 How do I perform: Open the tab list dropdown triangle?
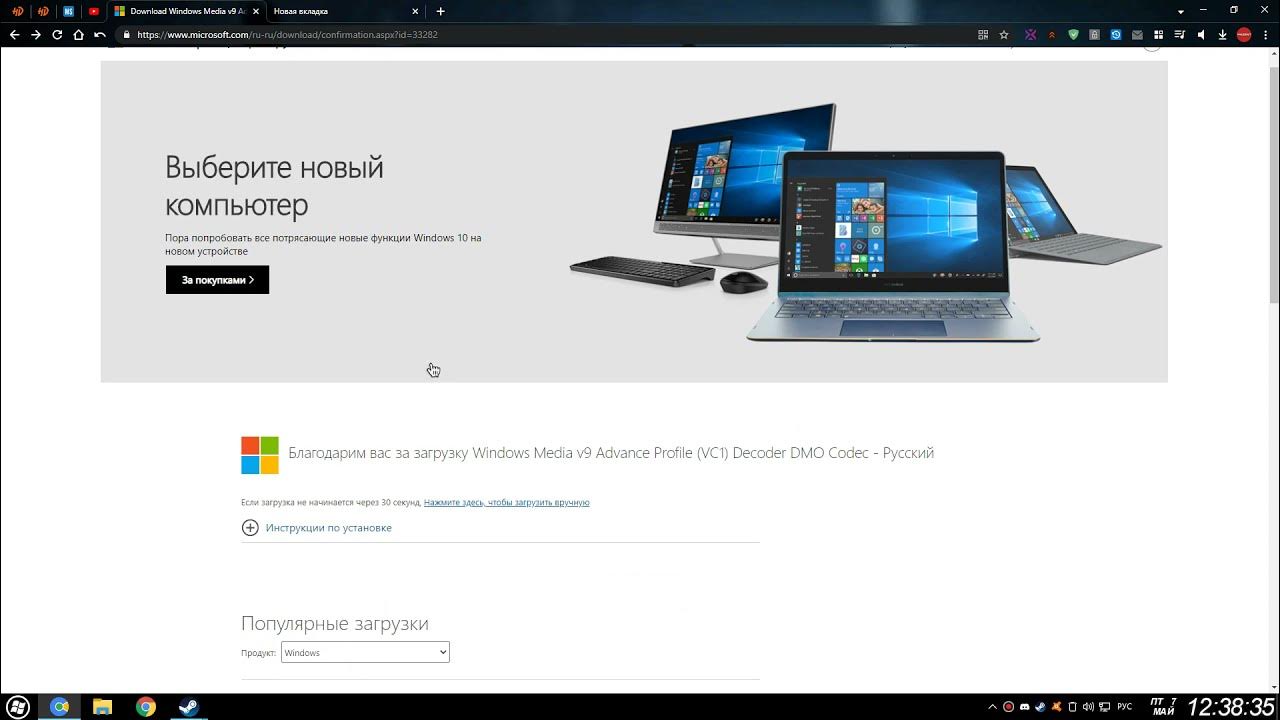(1180, 11)
